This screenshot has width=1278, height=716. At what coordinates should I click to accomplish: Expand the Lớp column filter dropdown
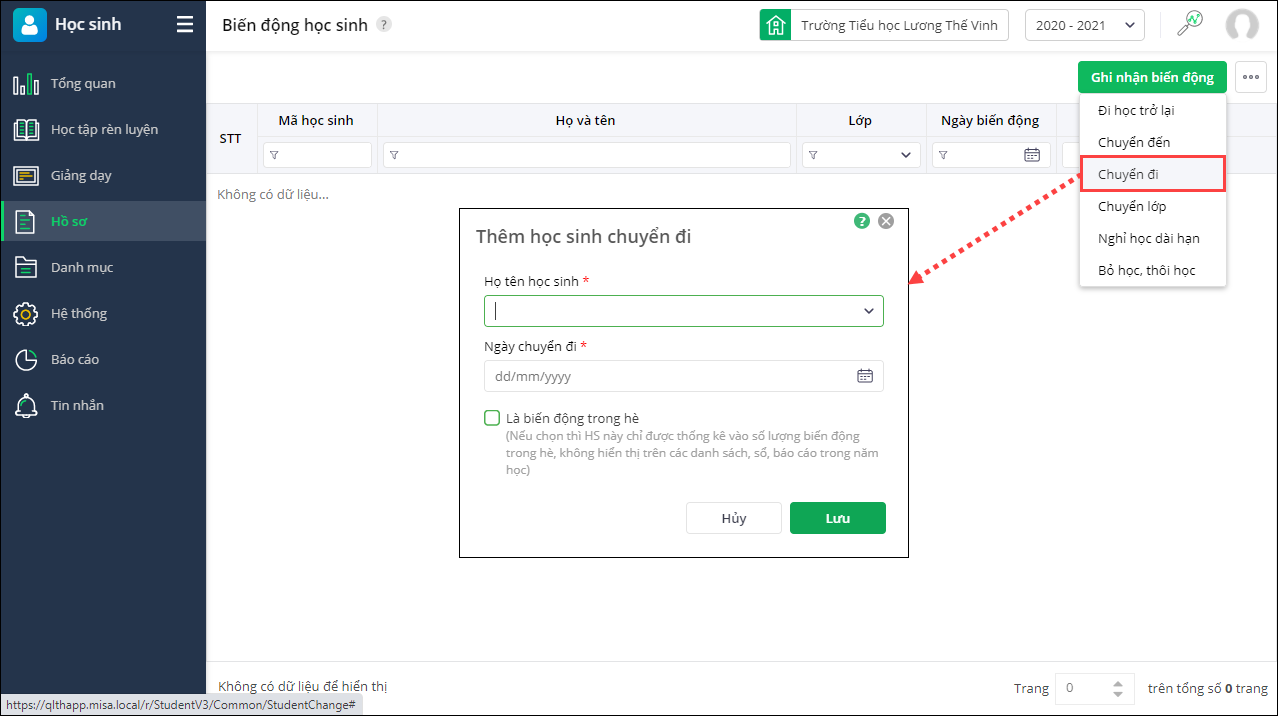pos(906,155)
